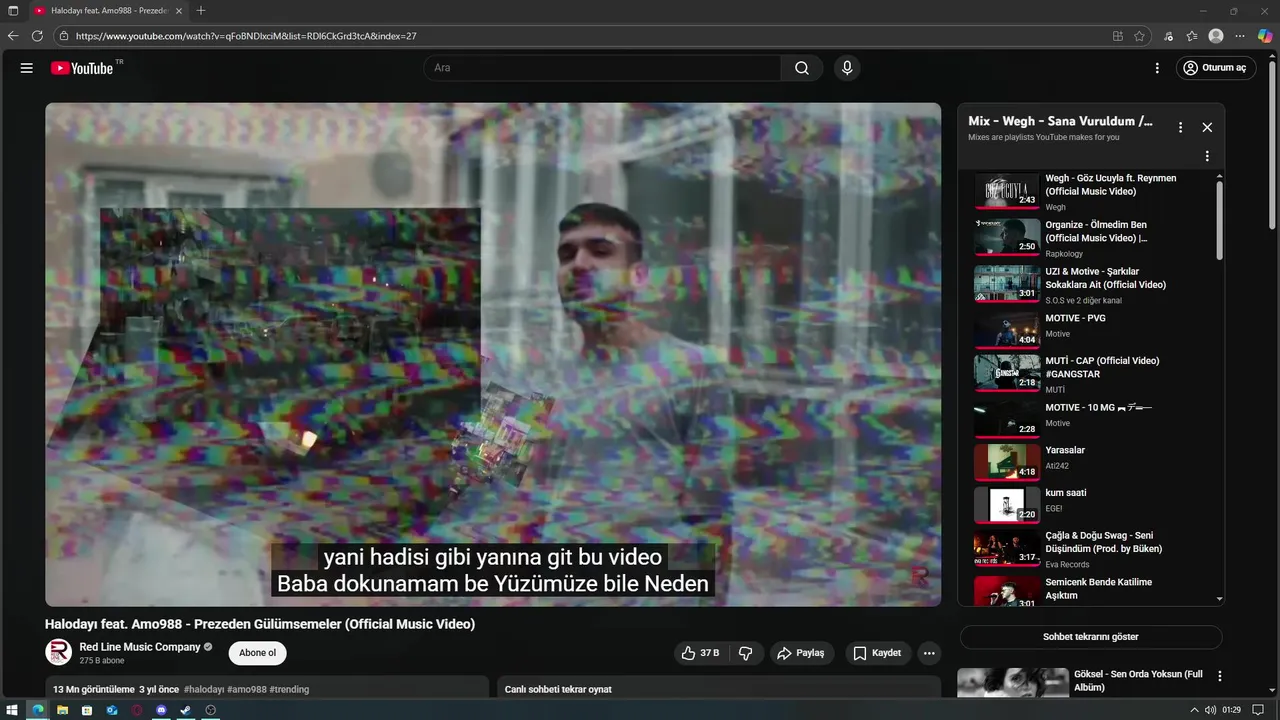Show chat replay with Sohbet tekrarını göster
This screenshot has width=1280, height=720.
(1091, 637)
